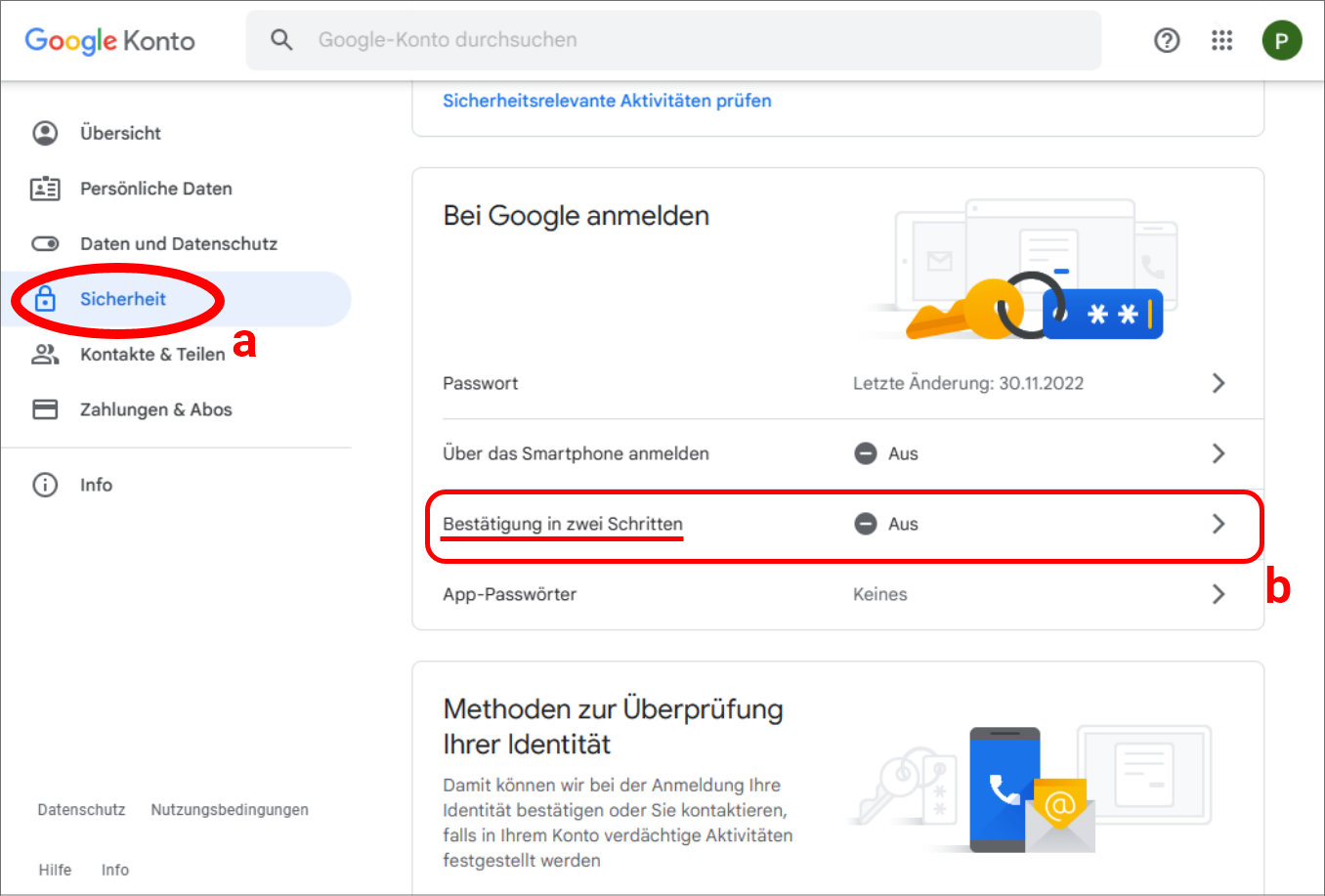Click the Aus status icon for Bestätigung in zwei Schritten
This screenshot has width=1325, height=896.
point(866,524)
